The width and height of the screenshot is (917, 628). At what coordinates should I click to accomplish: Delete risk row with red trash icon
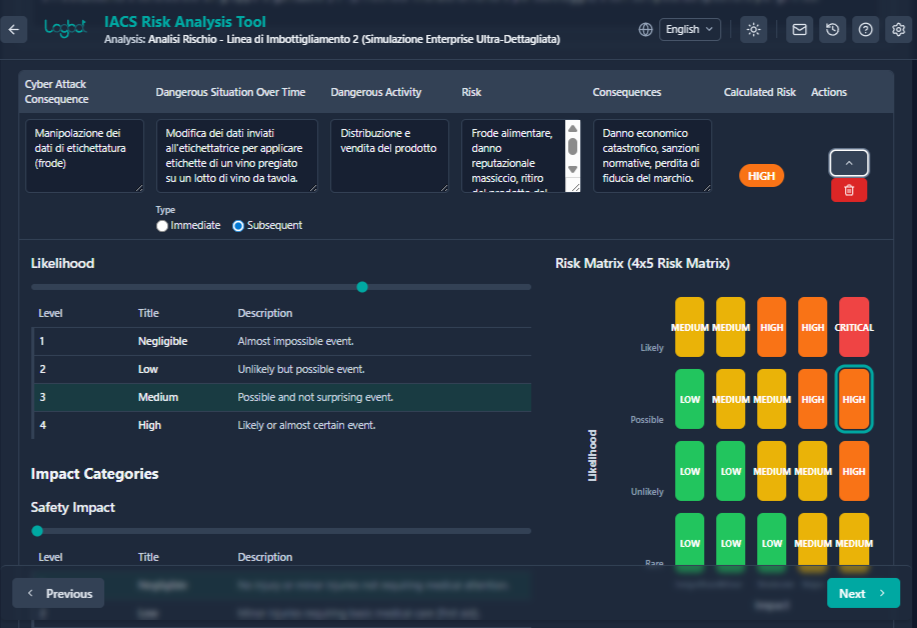click(848, 190)
